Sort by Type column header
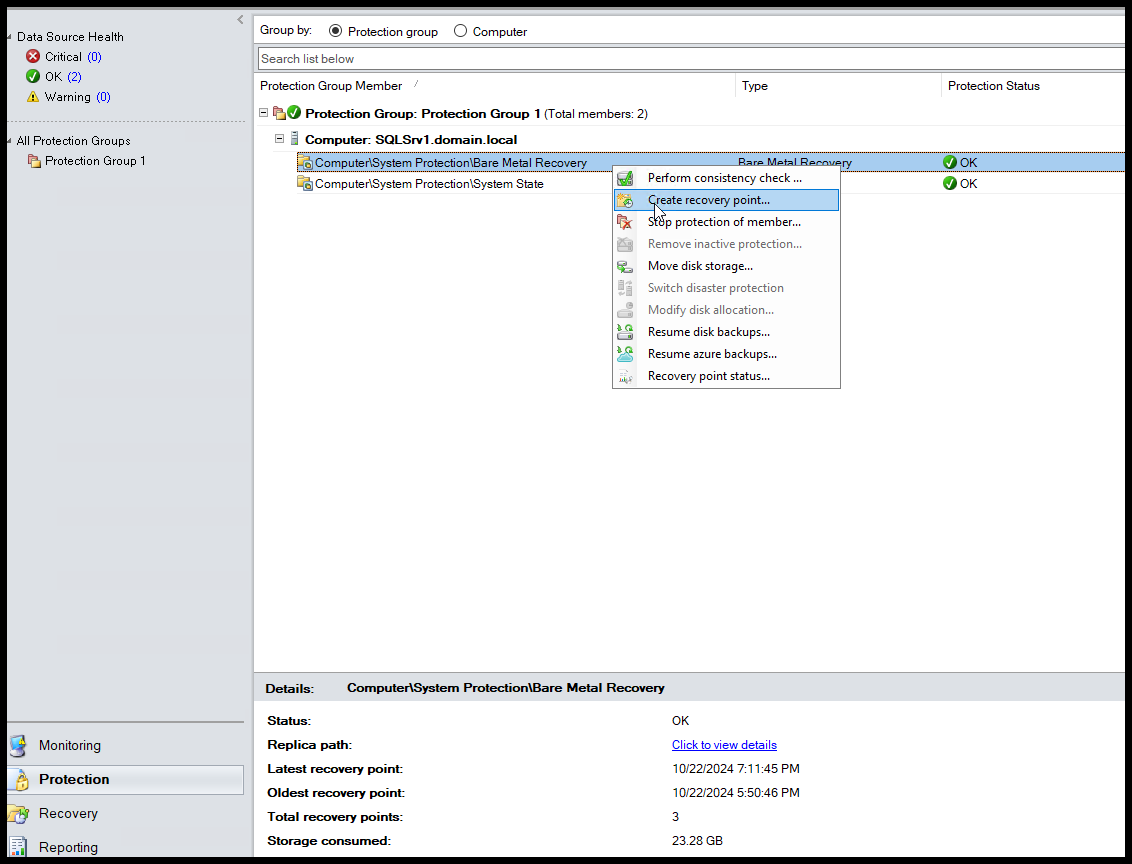Viewport: 1132px width, 864px height. click(838, 86)
